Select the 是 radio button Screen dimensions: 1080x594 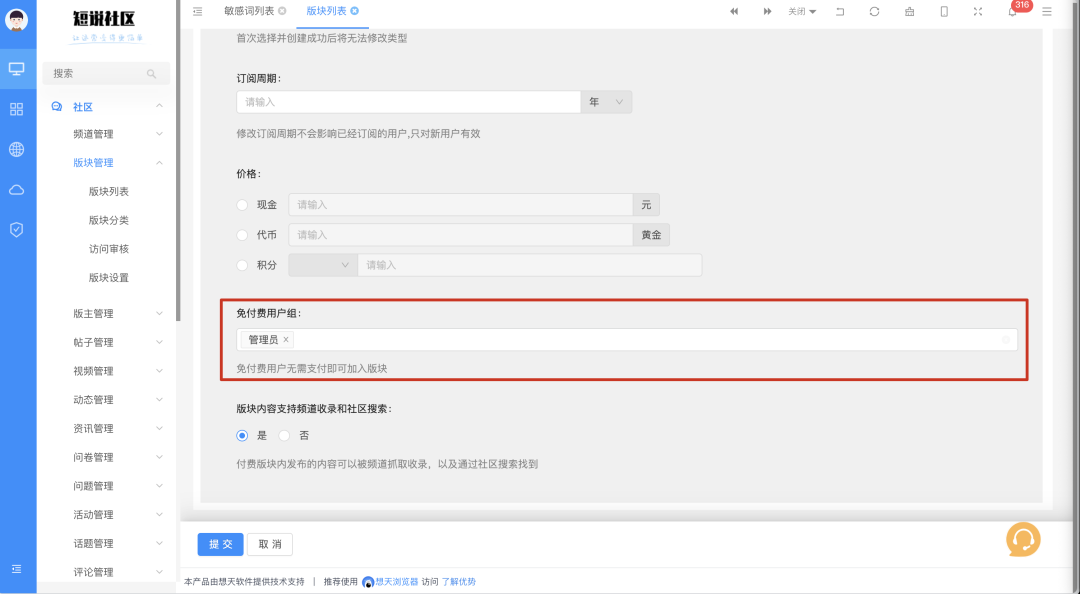(241, 435)
